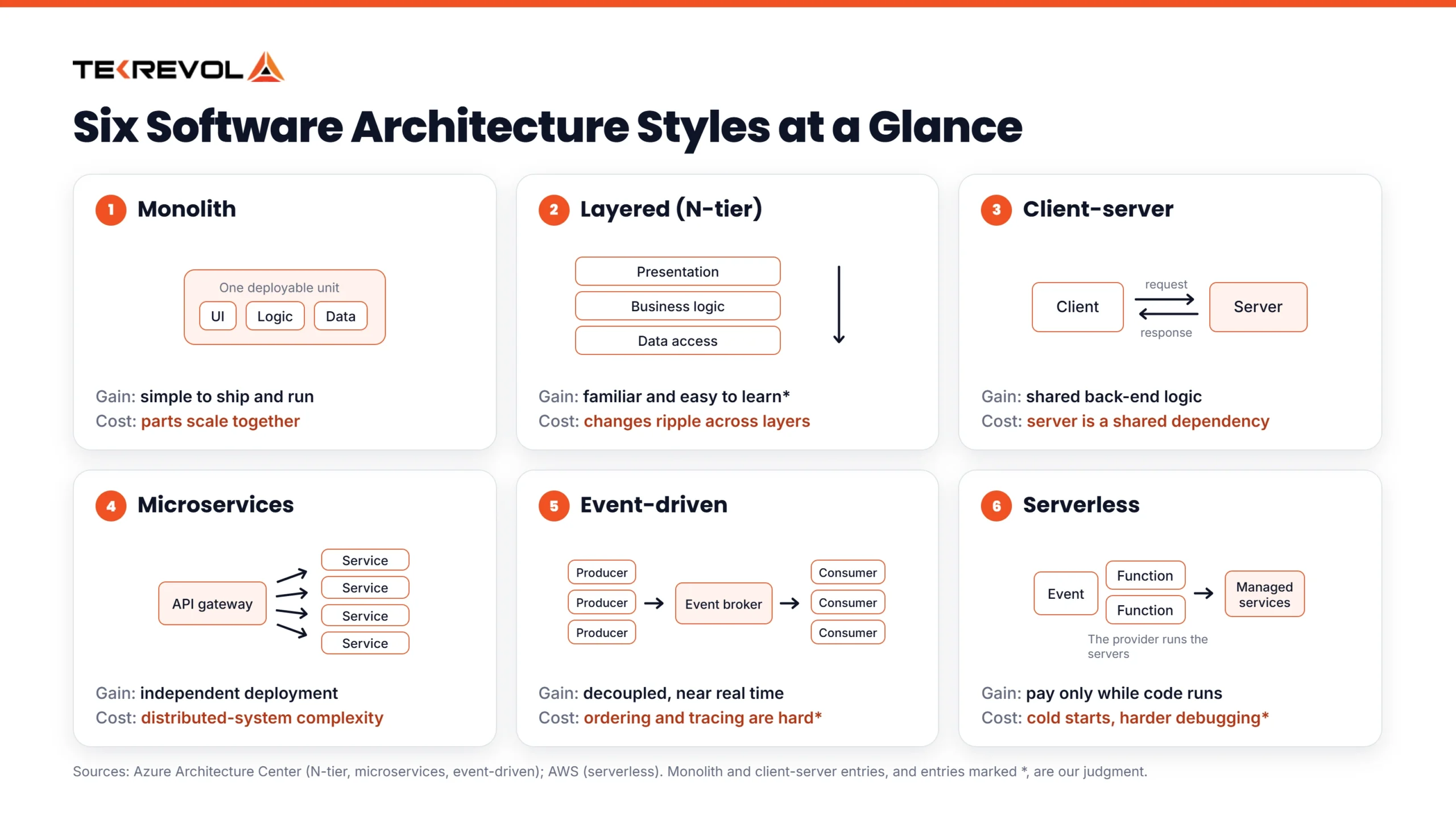The height and width of the screenshot is (819, 1456).
Task: Click the Managed services box
Action: pyautogui.click(x=1264, y=594)
